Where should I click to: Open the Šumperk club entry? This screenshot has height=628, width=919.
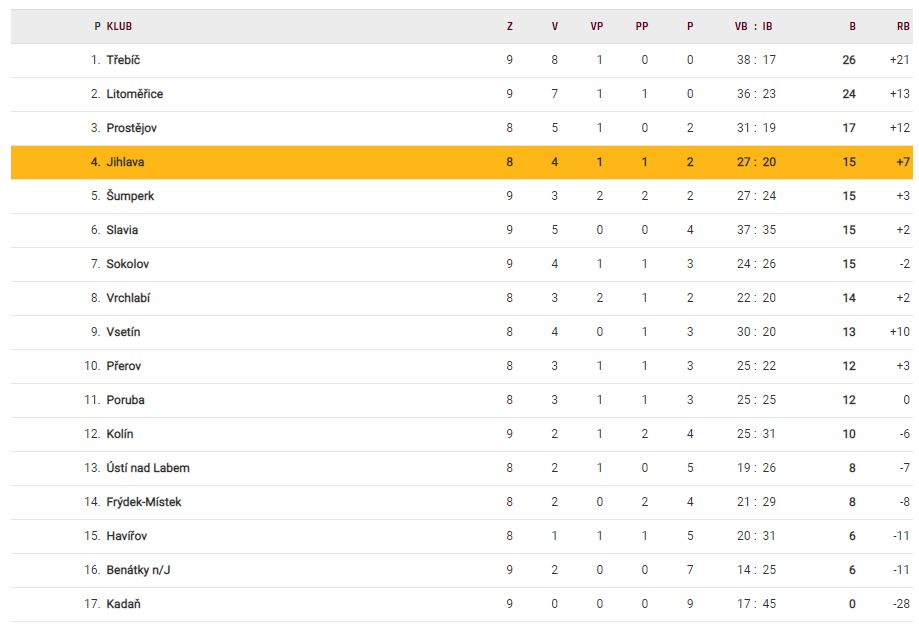click(x=130, y=196)
